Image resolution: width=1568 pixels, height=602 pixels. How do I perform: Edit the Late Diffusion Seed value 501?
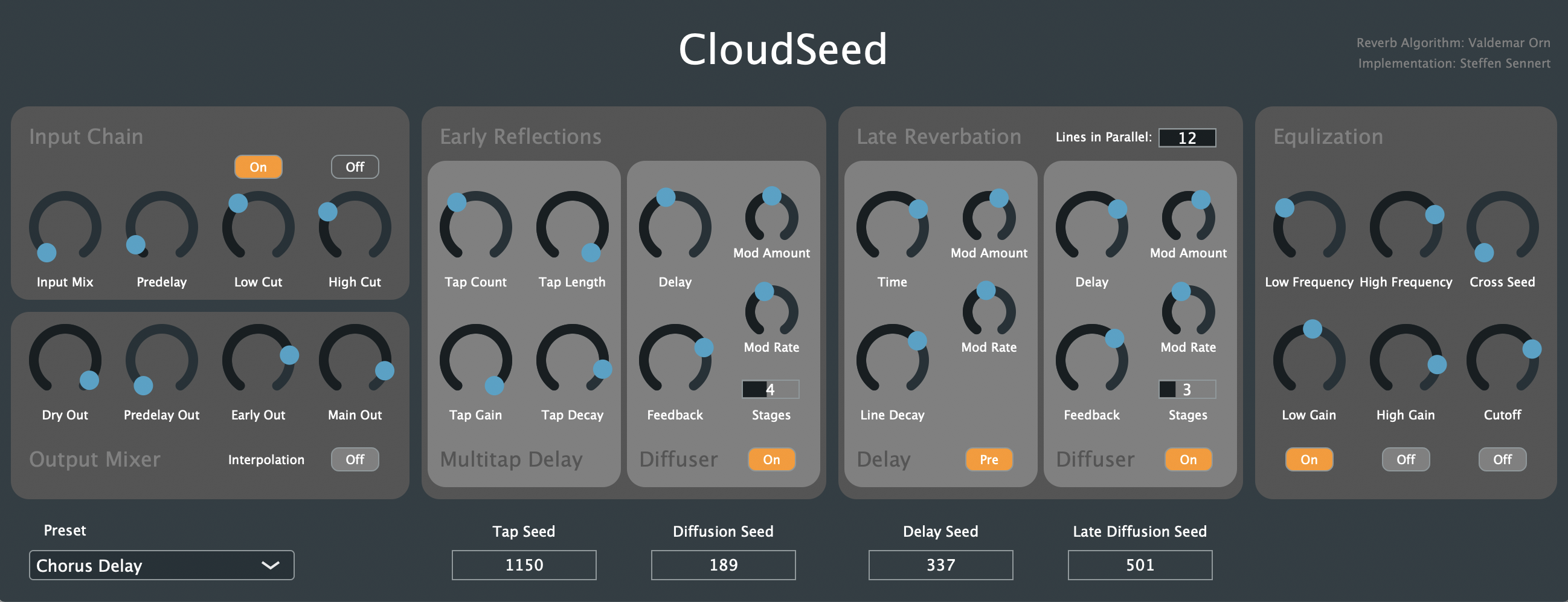click(x=1140, y=565)
